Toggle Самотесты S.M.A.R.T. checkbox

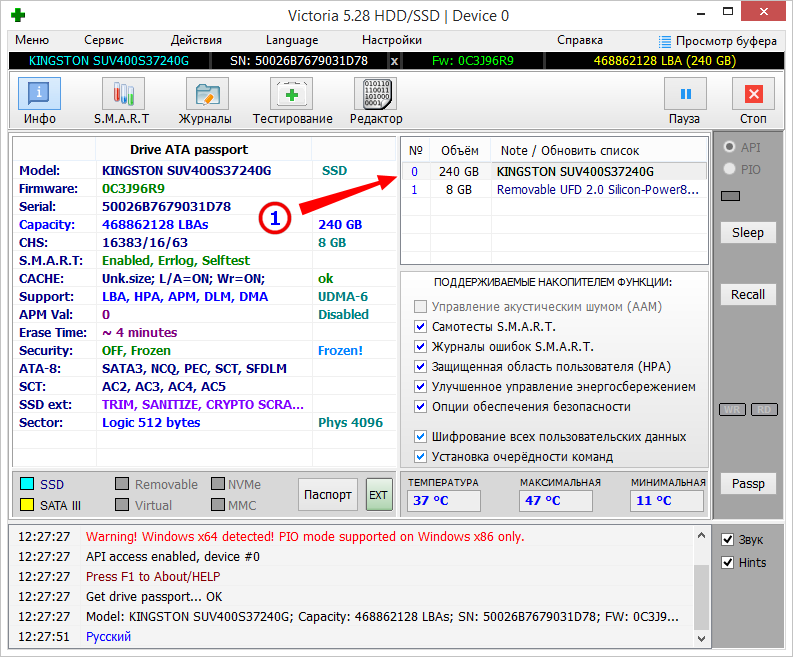420,327
